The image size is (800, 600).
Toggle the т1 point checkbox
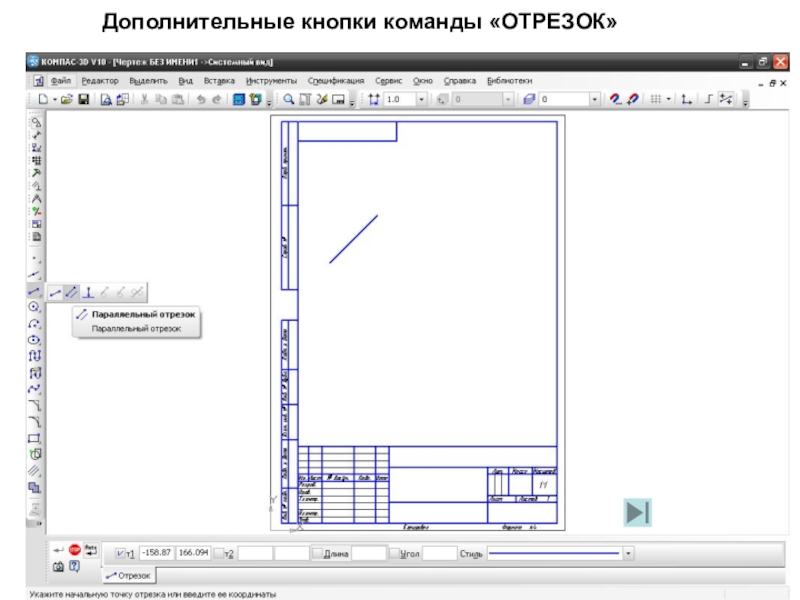coord(122,552)
